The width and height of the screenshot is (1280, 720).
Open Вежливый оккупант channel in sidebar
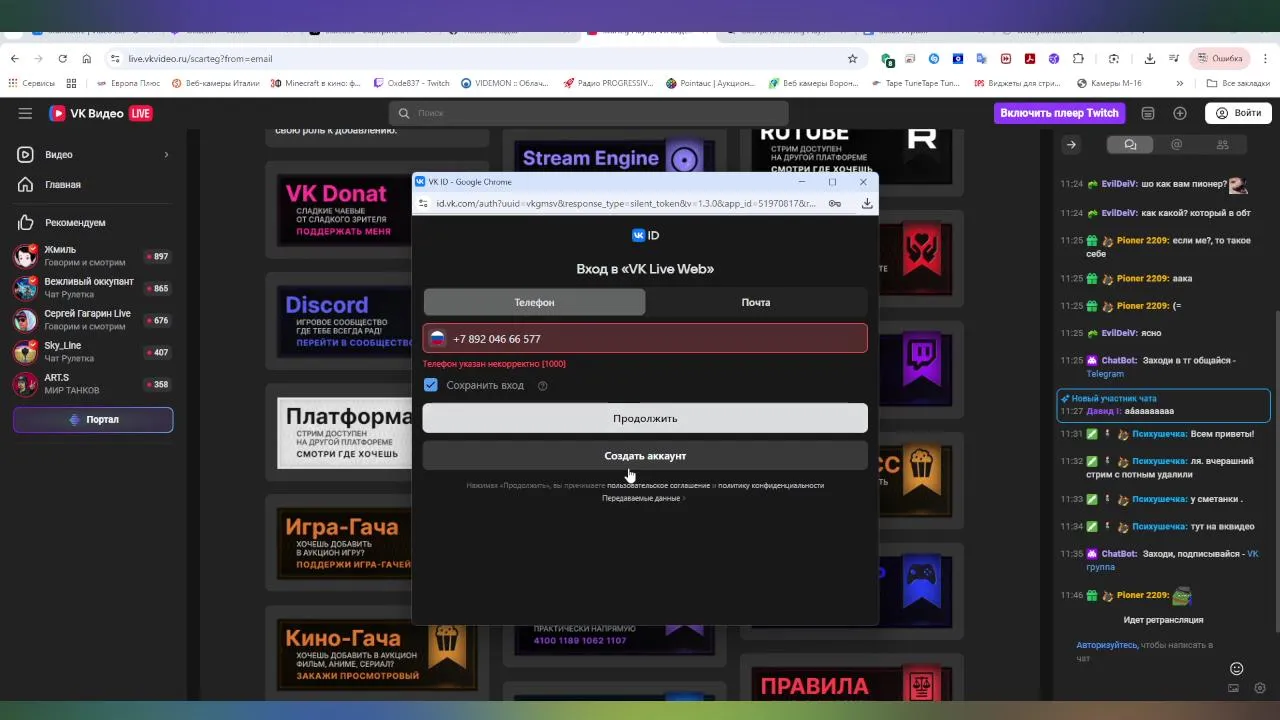pos(93,288)
